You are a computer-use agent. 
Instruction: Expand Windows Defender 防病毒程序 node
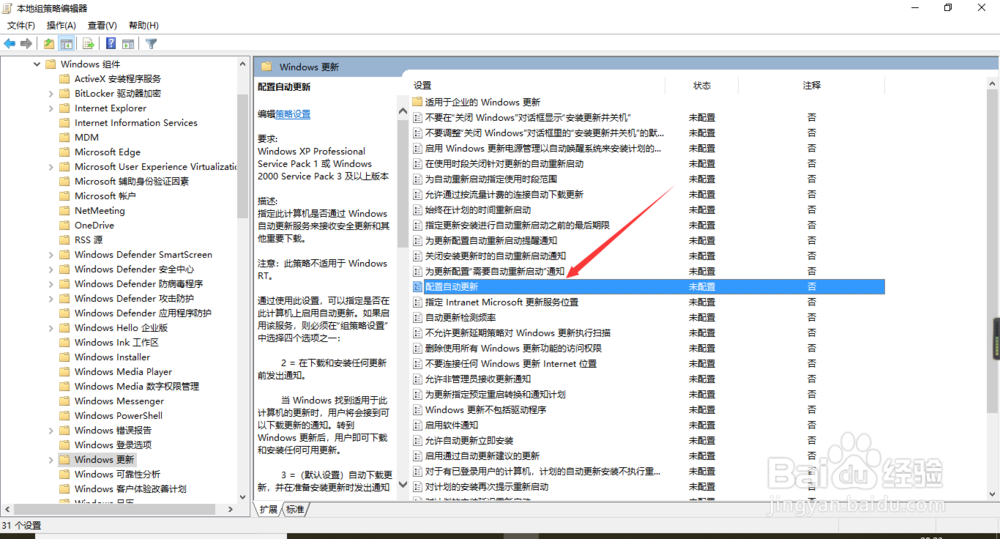(x=51, y=284)
